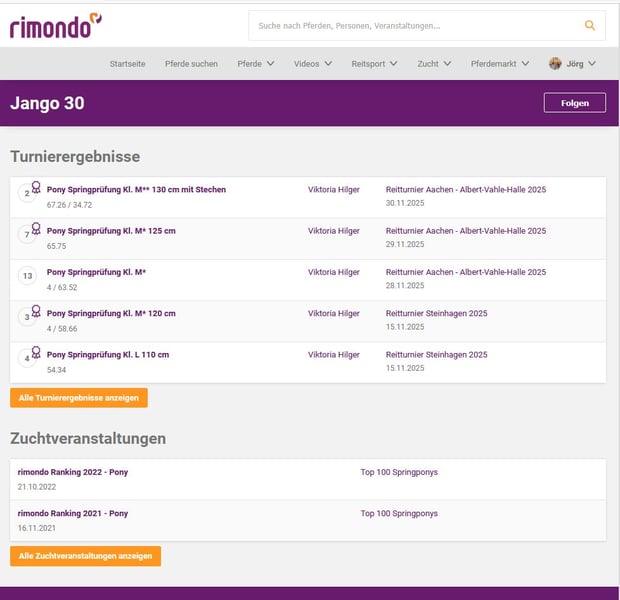Click the 3rd place rosette badge
The width and height of the screenshot is (620, 600).
coord(29,316)
